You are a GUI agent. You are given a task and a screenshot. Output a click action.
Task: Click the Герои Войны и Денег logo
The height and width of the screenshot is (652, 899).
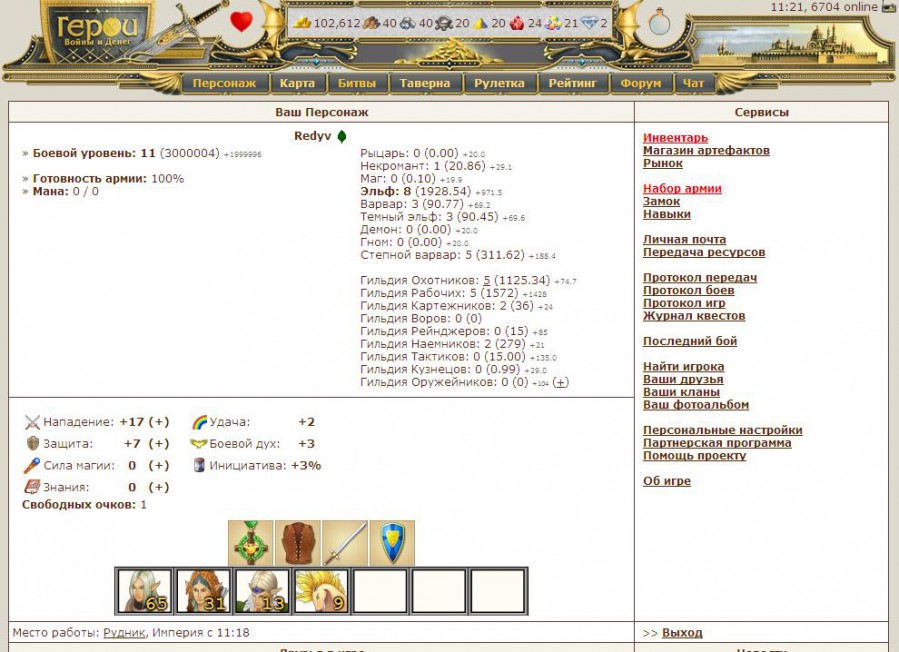(97, 30)
